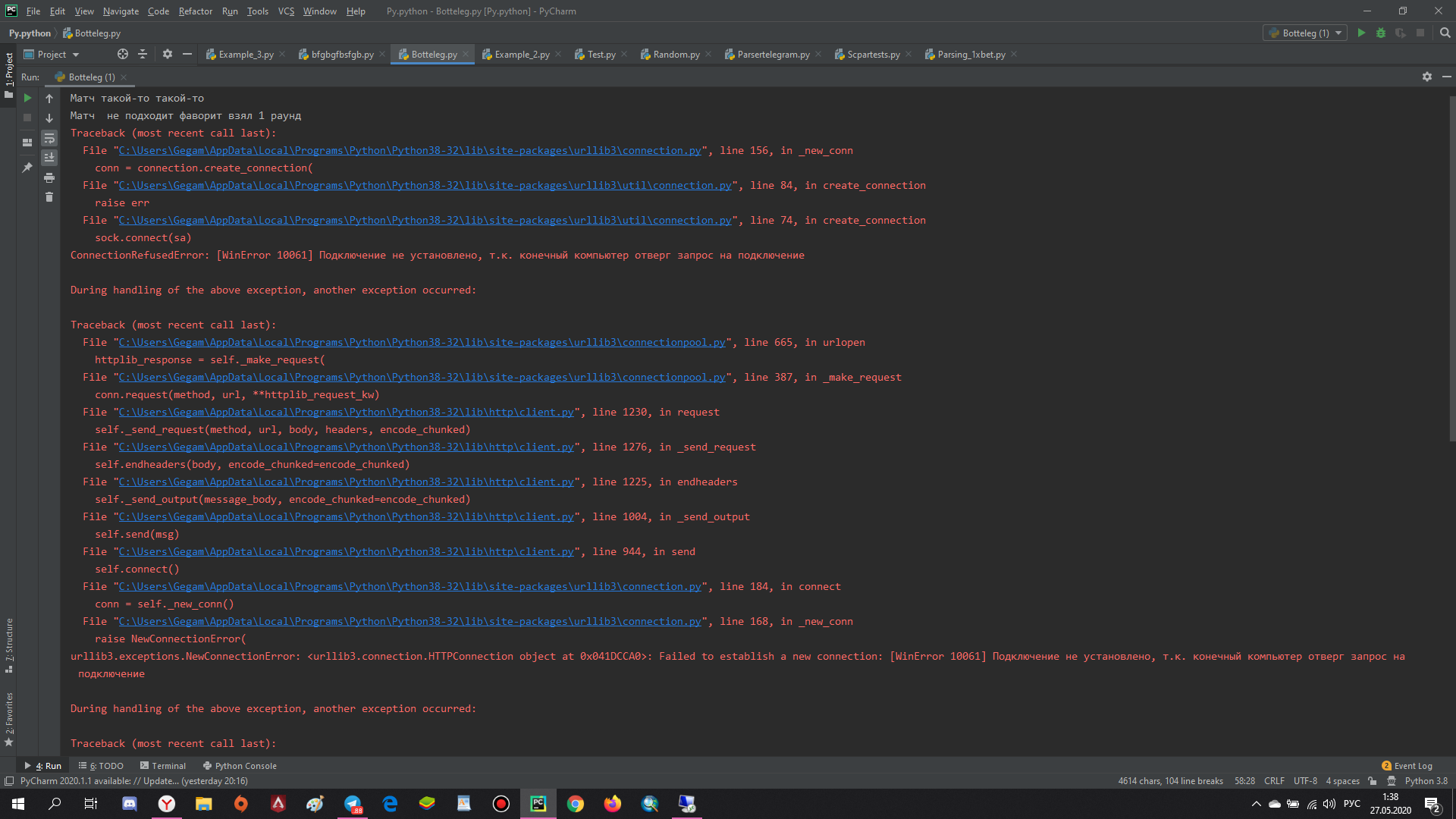
Task: Click the Stop process square icon in Run panel
Action: [x=27, y=118]
